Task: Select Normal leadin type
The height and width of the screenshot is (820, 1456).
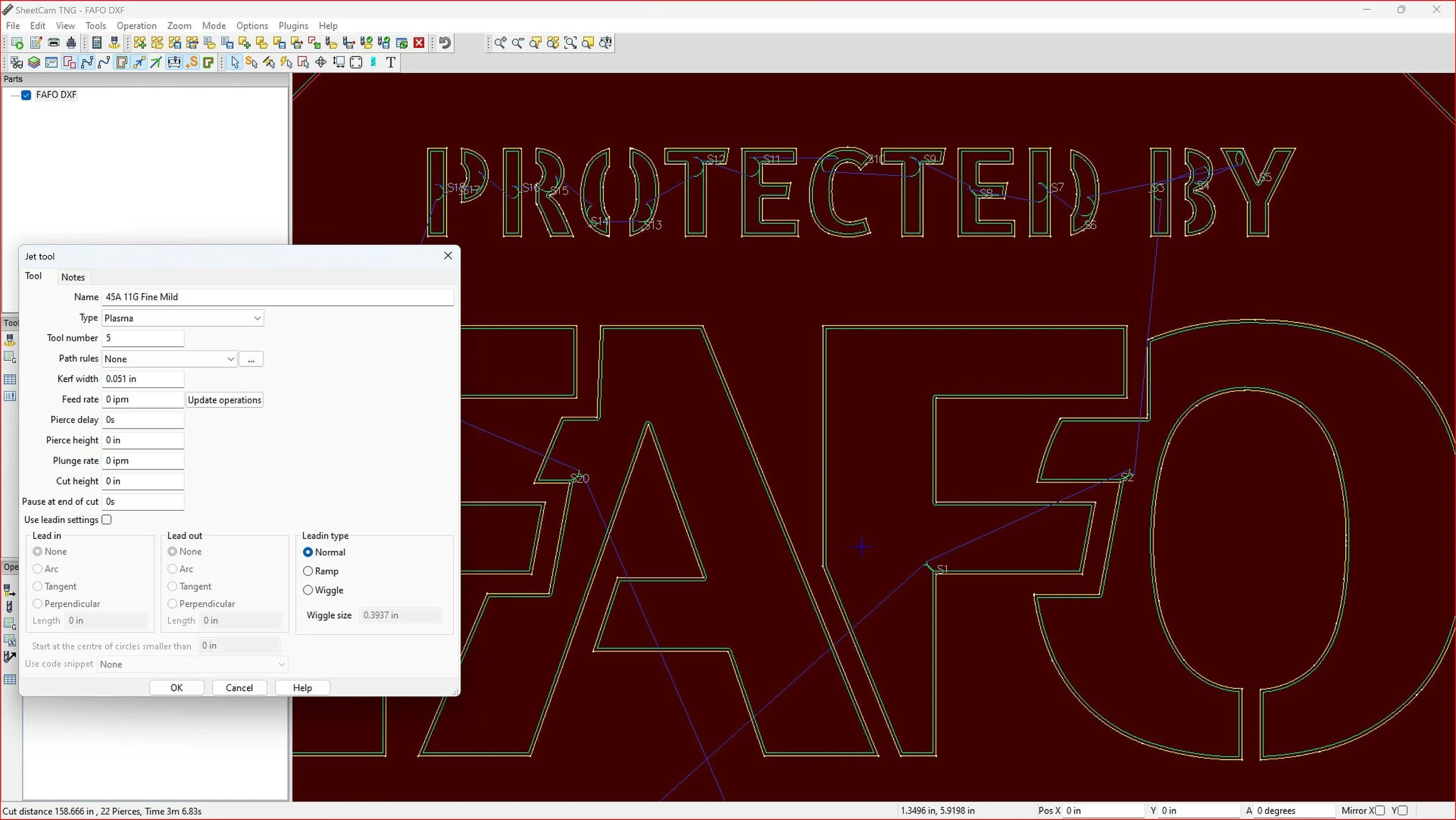Action: point(308,552)
